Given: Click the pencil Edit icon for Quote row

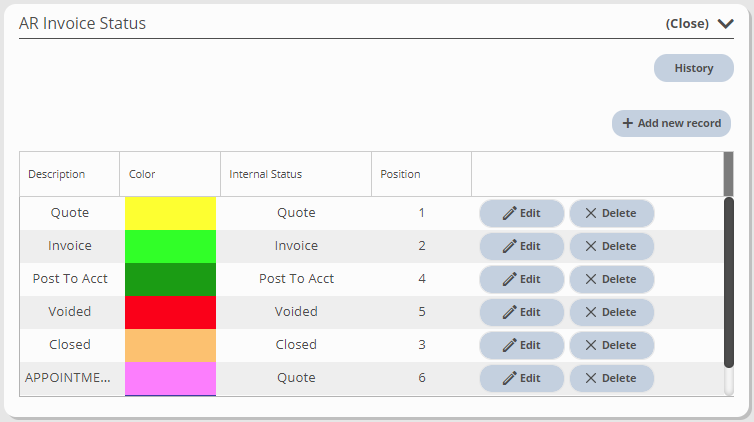Looking at the screenshot, I should [x=509, y=213].
